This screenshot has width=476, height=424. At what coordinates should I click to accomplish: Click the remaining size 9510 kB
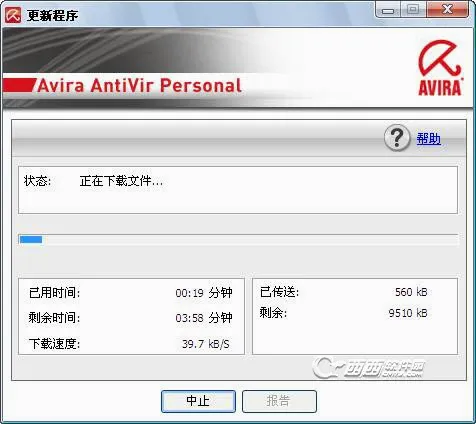click(x=408, y=313)
